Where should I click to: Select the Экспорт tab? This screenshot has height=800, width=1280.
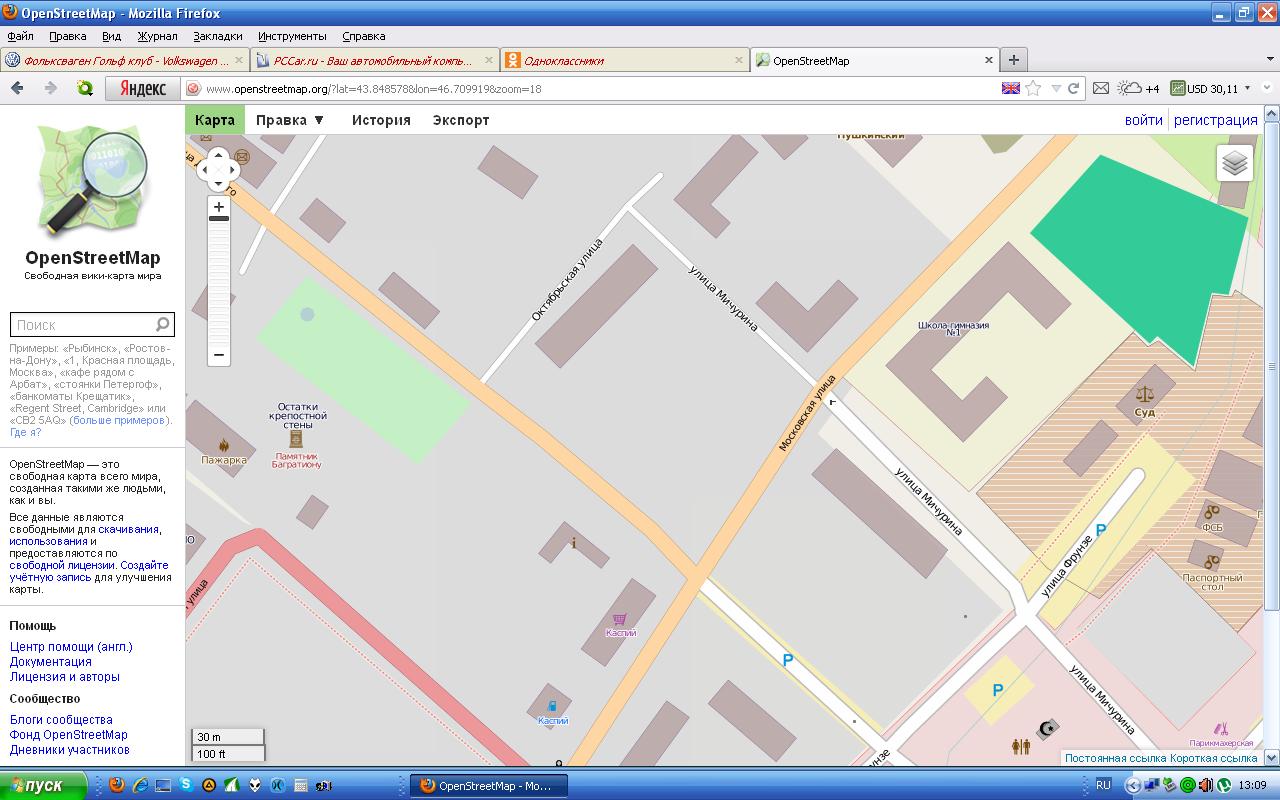pyautogui.click(x=461, y=120)
